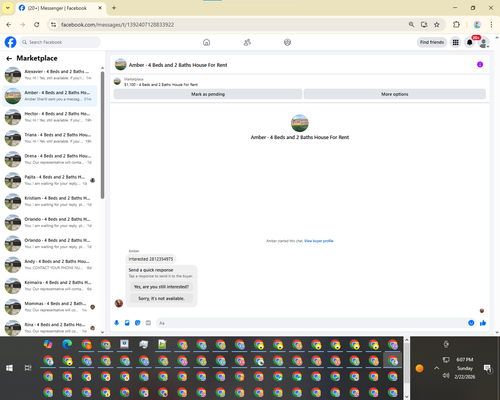Open the Chrome tab search dropdown
This screenshot has width=500, height=400.
[8, 8]
